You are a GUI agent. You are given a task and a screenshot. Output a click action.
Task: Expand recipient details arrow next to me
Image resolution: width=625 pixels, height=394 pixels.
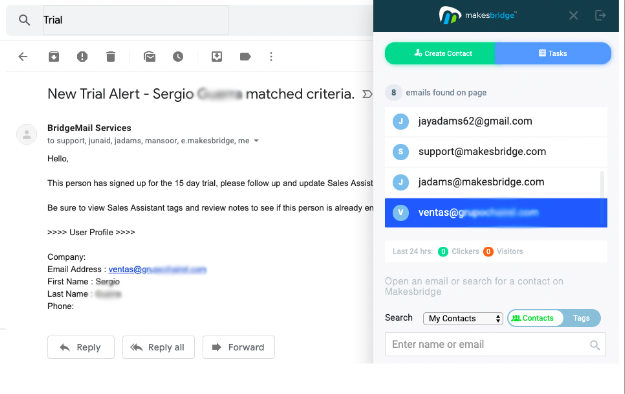(256, 140)
